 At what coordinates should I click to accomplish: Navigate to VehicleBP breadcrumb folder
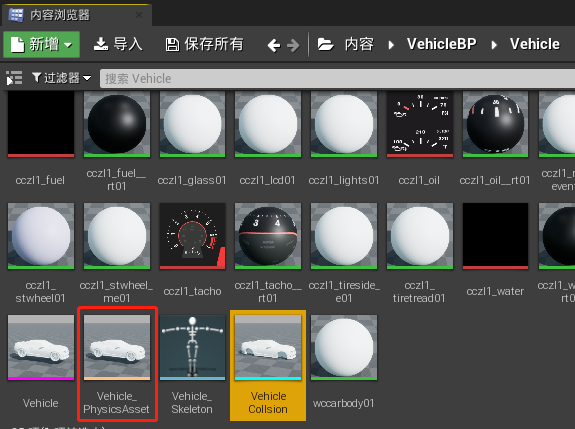coord(442,44)
